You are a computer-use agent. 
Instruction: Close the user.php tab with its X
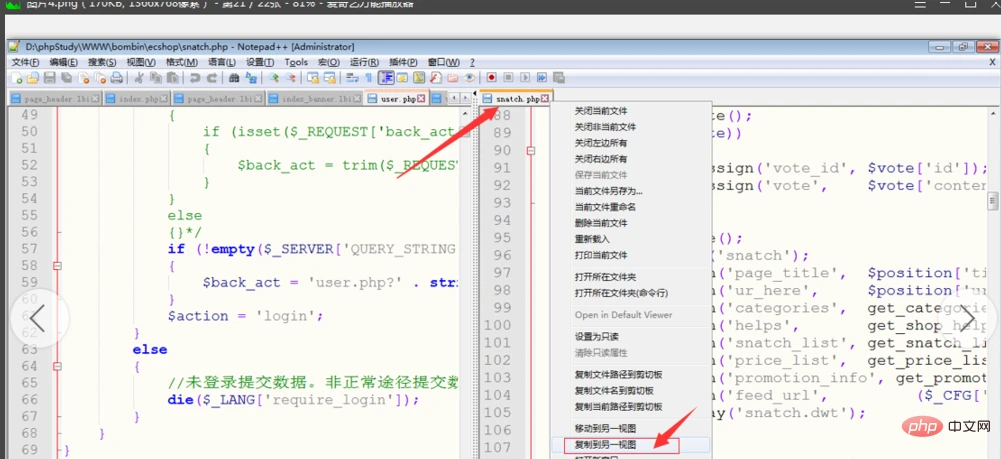pyautogui.click(x=421, y=99)
